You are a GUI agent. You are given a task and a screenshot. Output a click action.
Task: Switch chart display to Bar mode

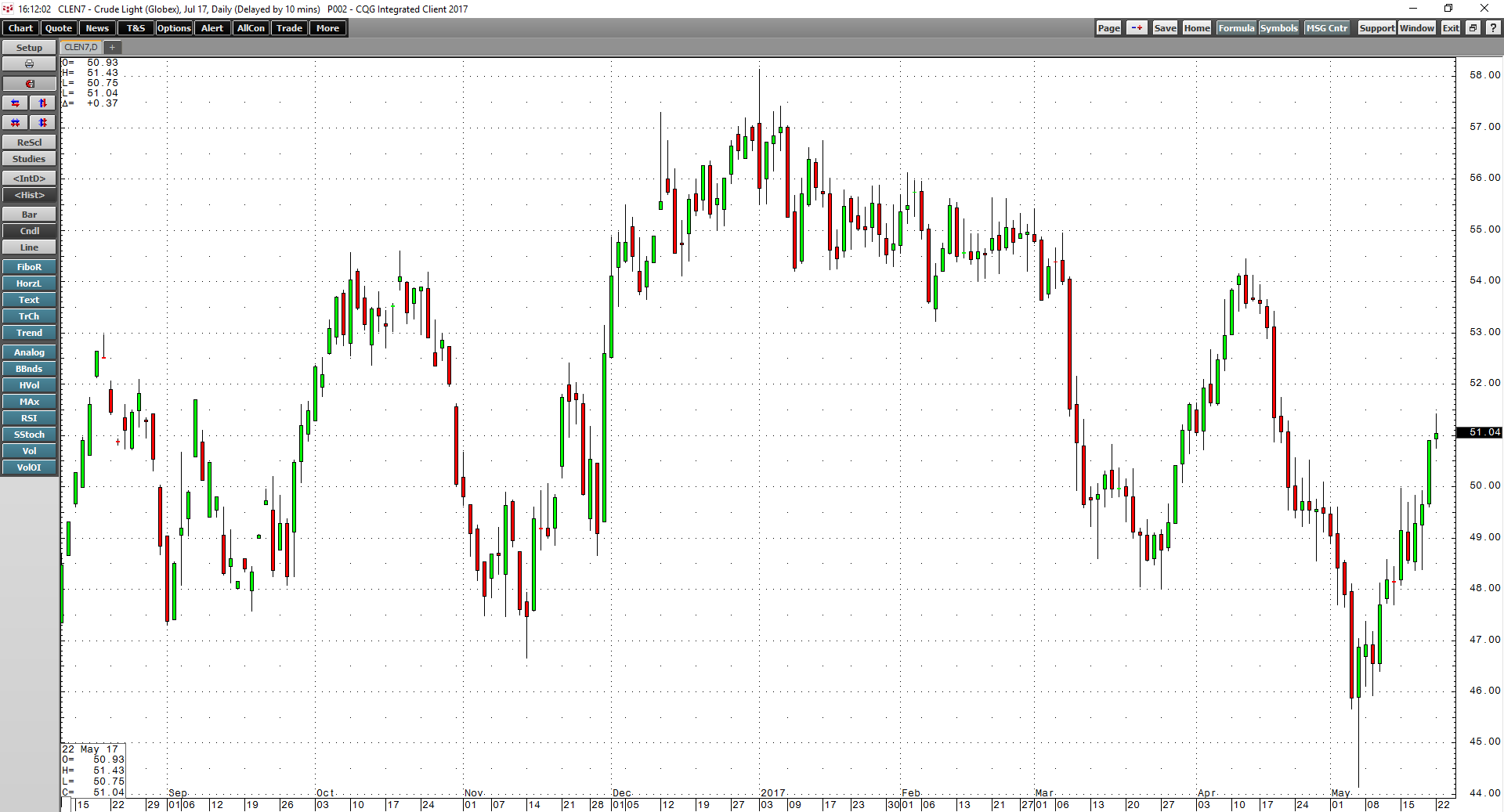tap(29, 214)
